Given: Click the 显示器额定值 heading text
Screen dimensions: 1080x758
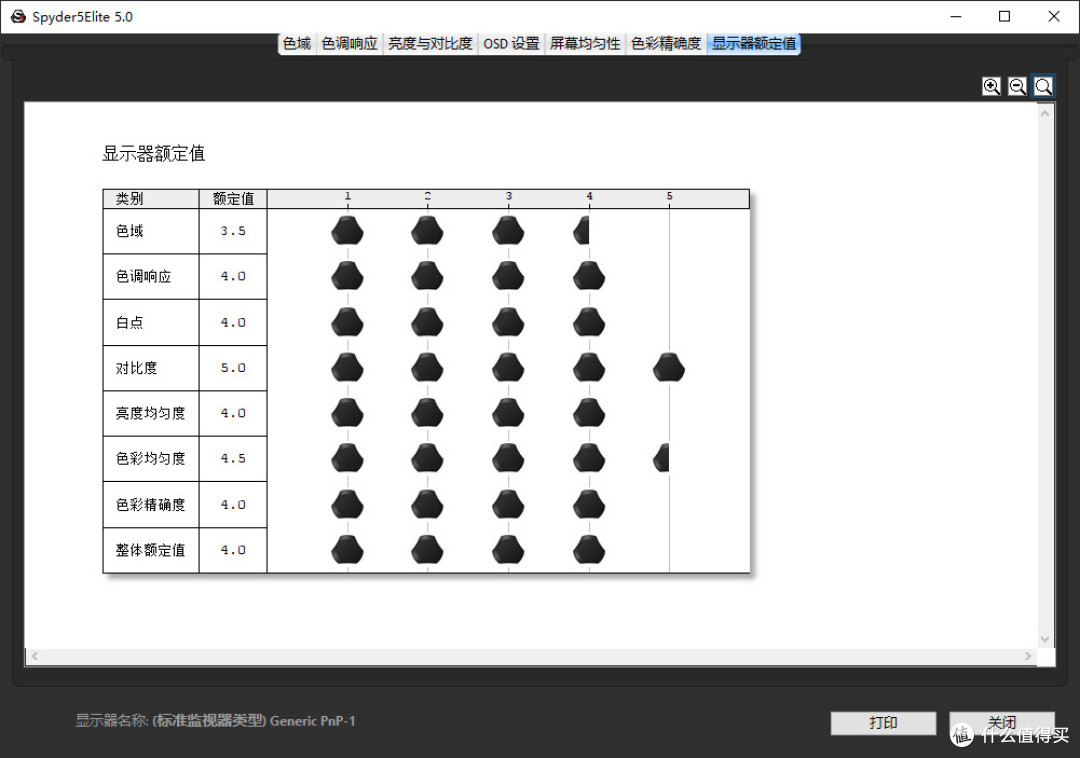Looking at the screenshot, I should [x=154, y=154].
